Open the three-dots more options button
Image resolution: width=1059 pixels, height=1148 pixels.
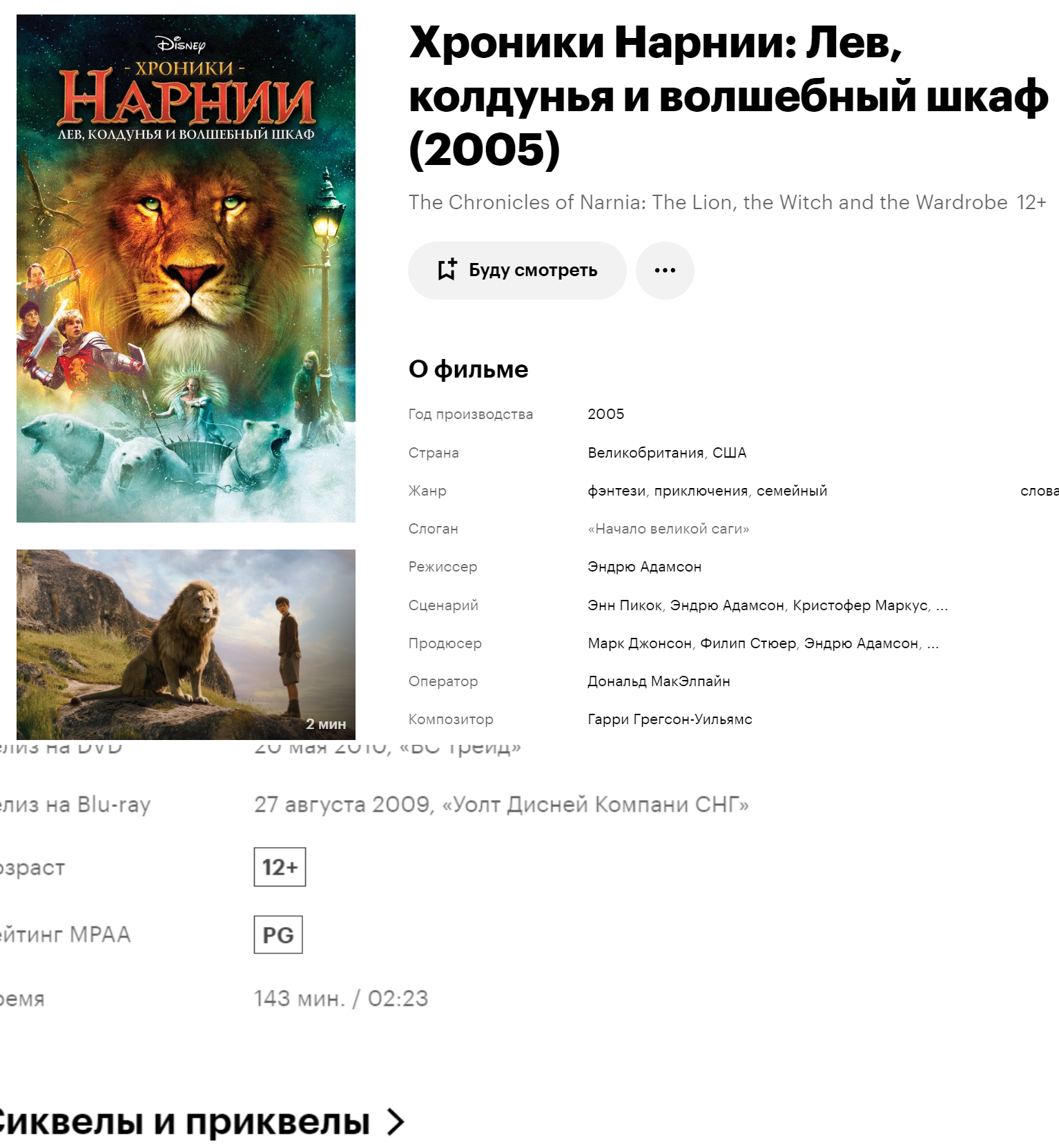coord(665,271)
